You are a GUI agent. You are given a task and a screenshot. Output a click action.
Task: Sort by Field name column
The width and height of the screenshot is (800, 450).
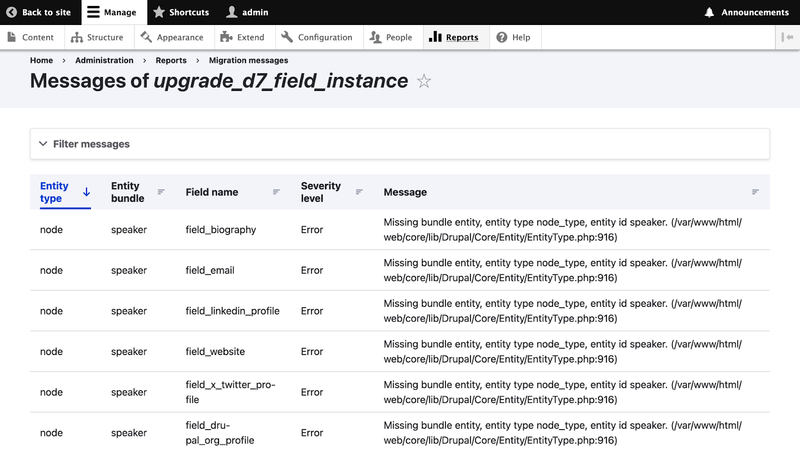(212, 192)
